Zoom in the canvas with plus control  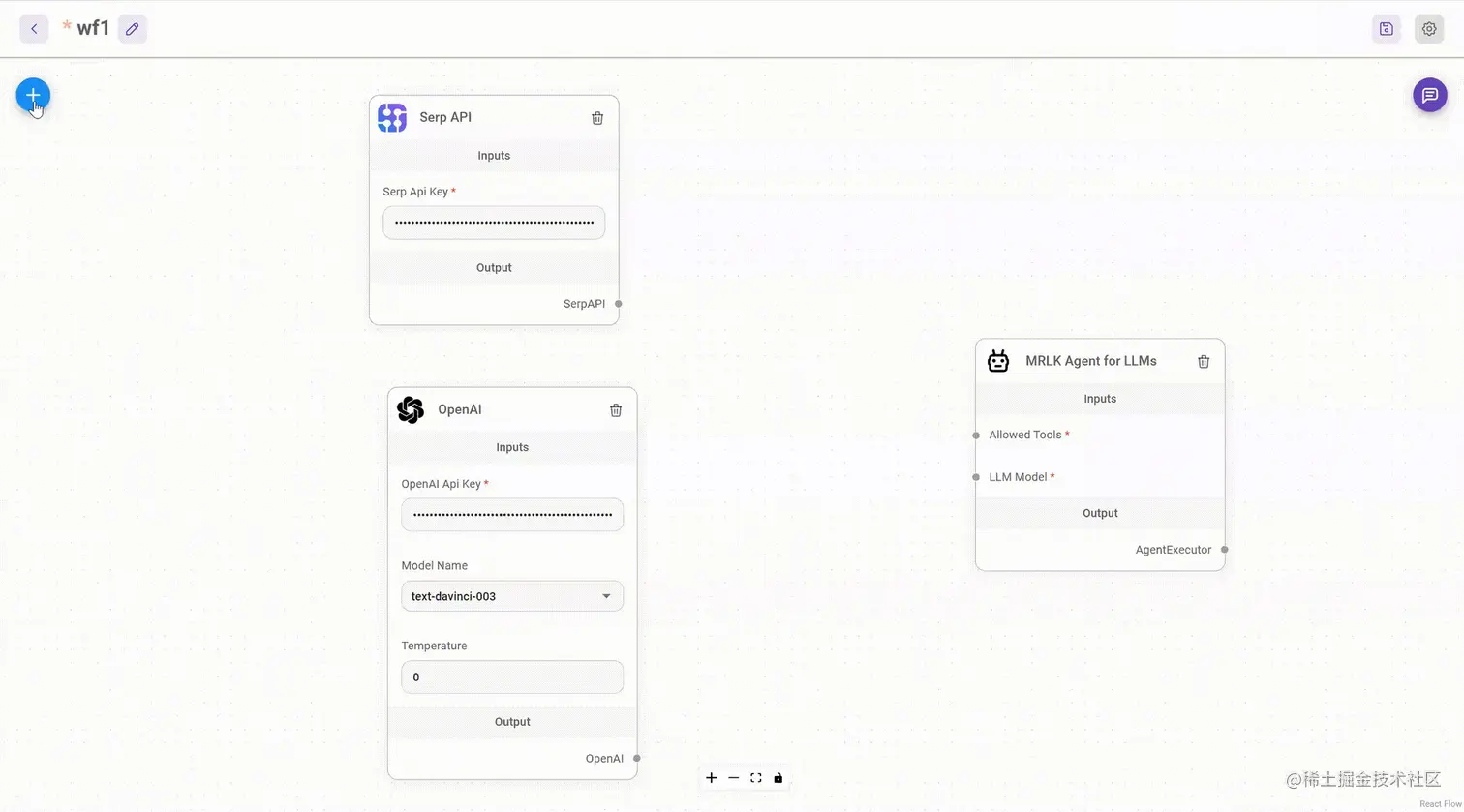712,778
